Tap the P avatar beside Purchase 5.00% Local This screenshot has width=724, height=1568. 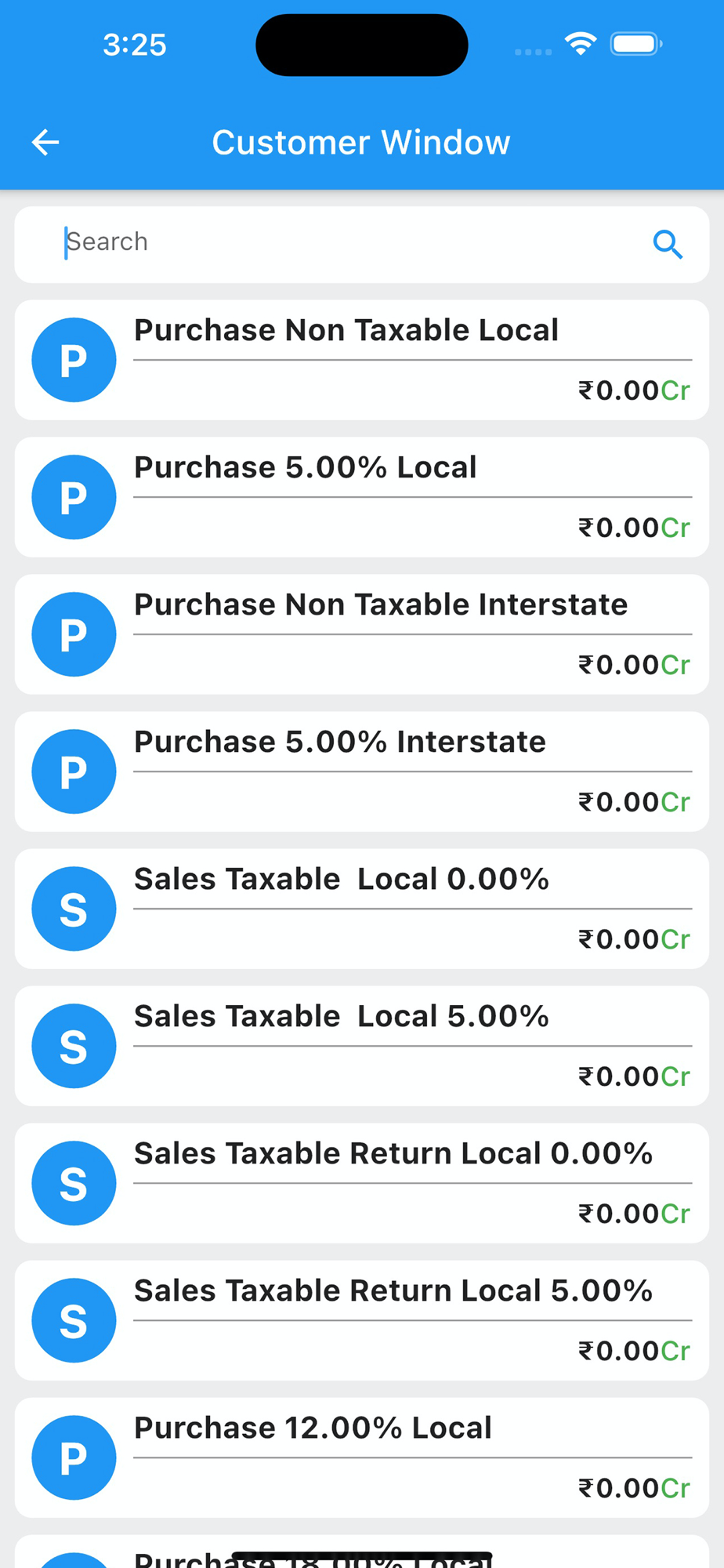[x=74, y=497]
